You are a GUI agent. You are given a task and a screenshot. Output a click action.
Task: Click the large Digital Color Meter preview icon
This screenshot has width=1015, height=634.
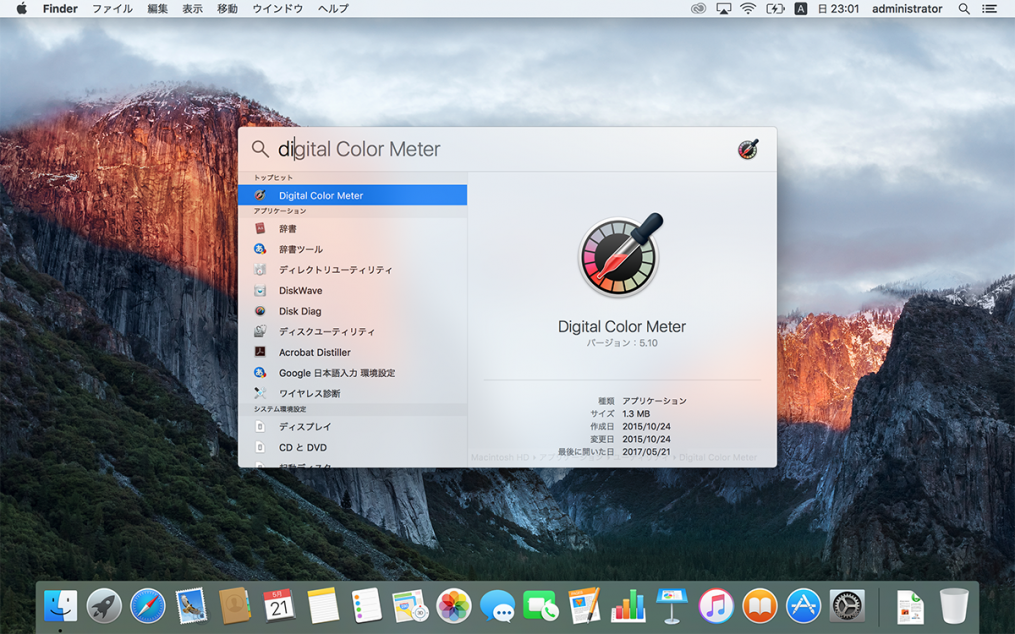pos(621,256)
